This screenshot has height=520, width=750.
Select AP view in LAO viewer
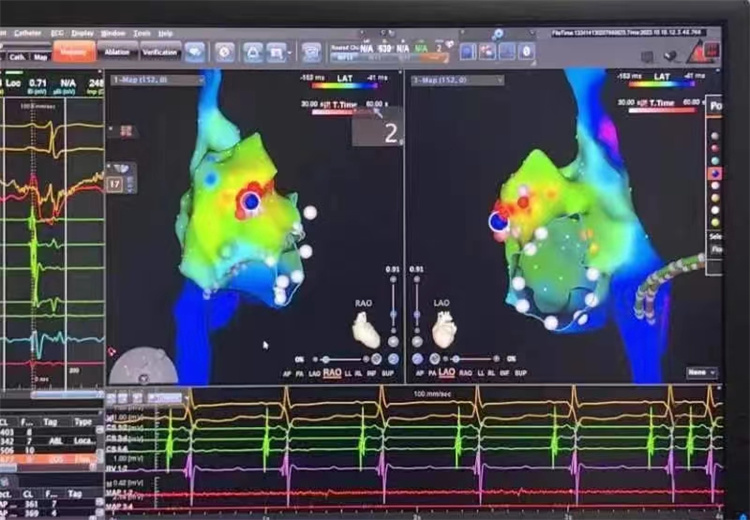coord(420,373)
